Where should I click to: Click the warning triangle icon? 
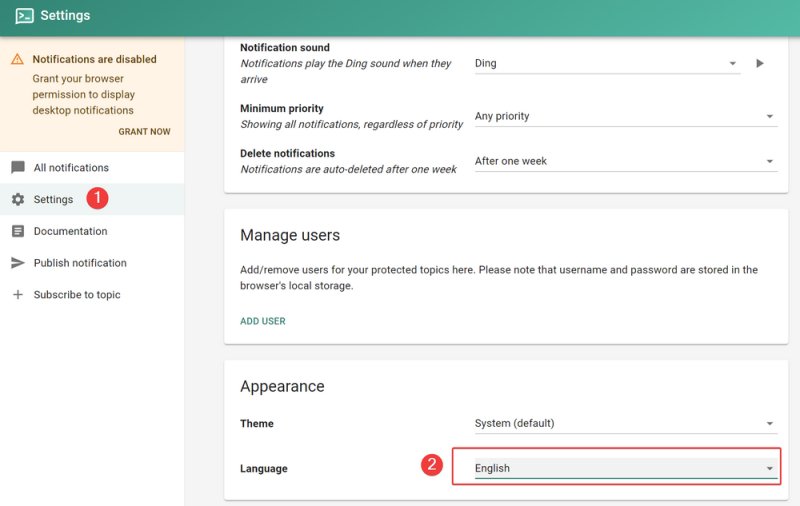[x=17, y=59]
